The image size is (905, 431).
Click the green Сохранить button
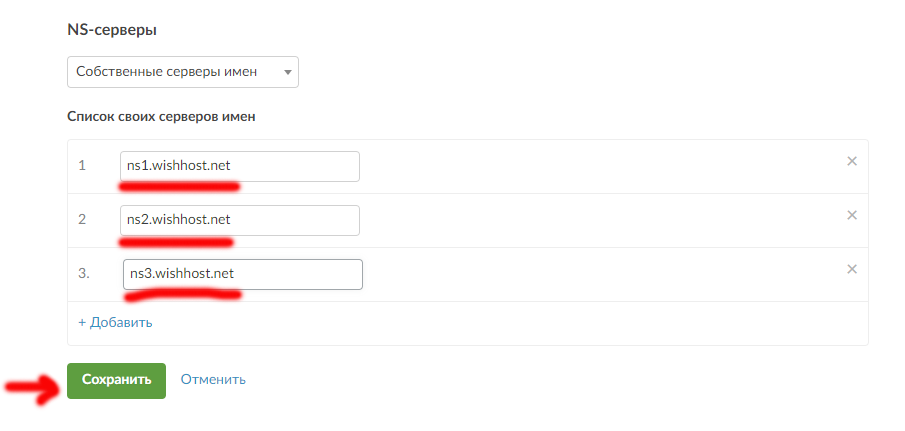[117, 381]
